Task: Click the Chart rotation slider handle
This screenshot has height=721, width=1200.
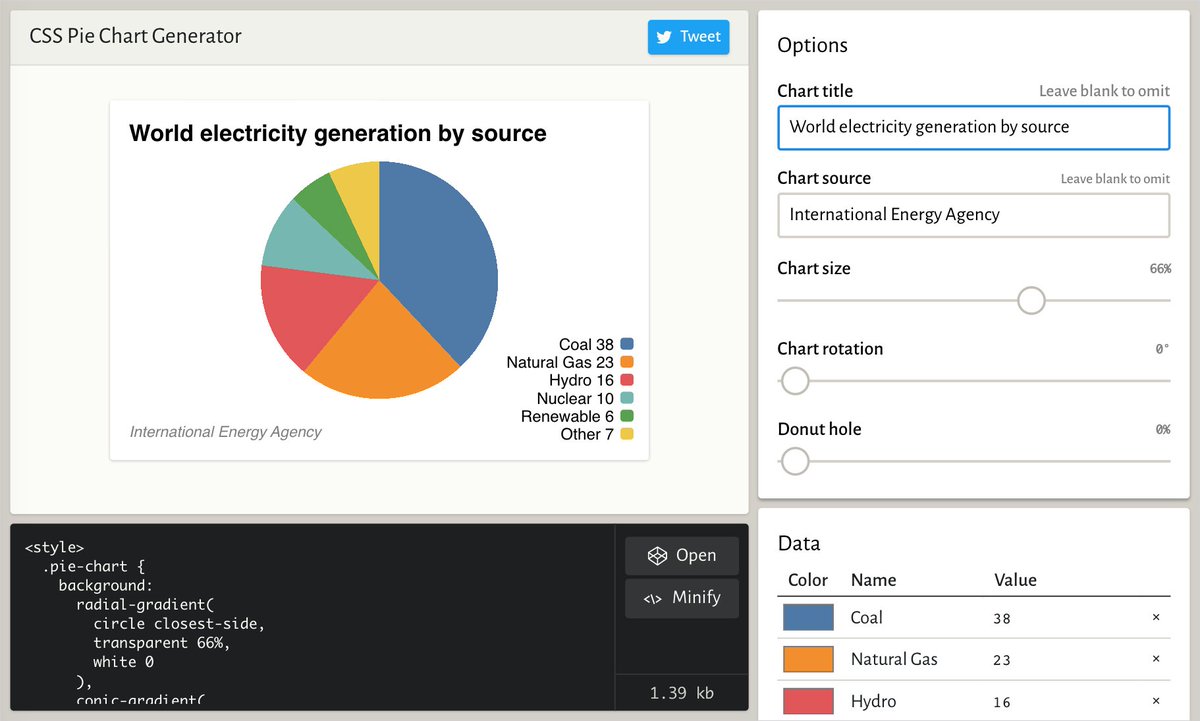Action: click(x=795, y=381)
